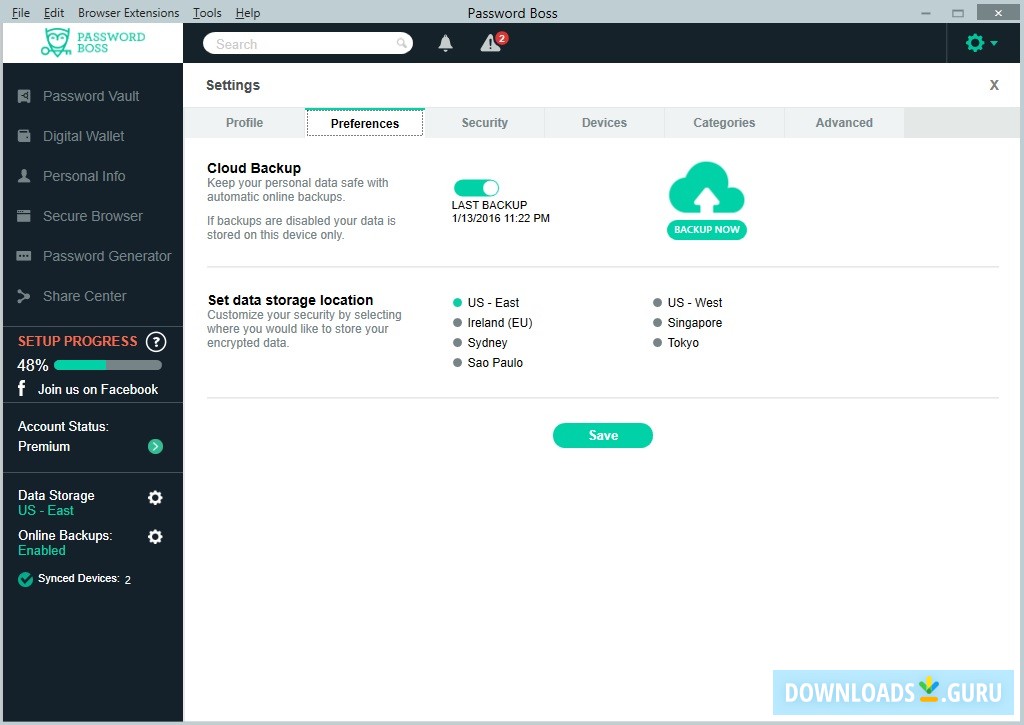
Task: Select the Ireland (EU) storage location
Action: pyautogui.click(x=458, y=323)
